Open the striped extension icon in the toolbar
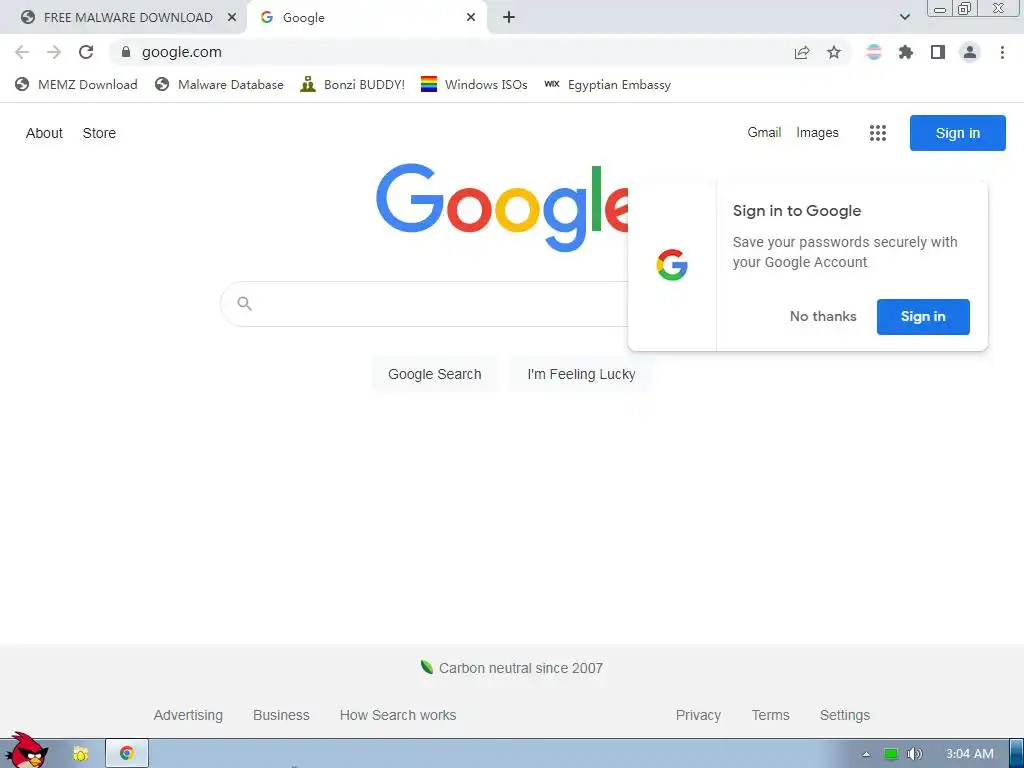Screen dimensions: 1024x768 tap(874, 52)
